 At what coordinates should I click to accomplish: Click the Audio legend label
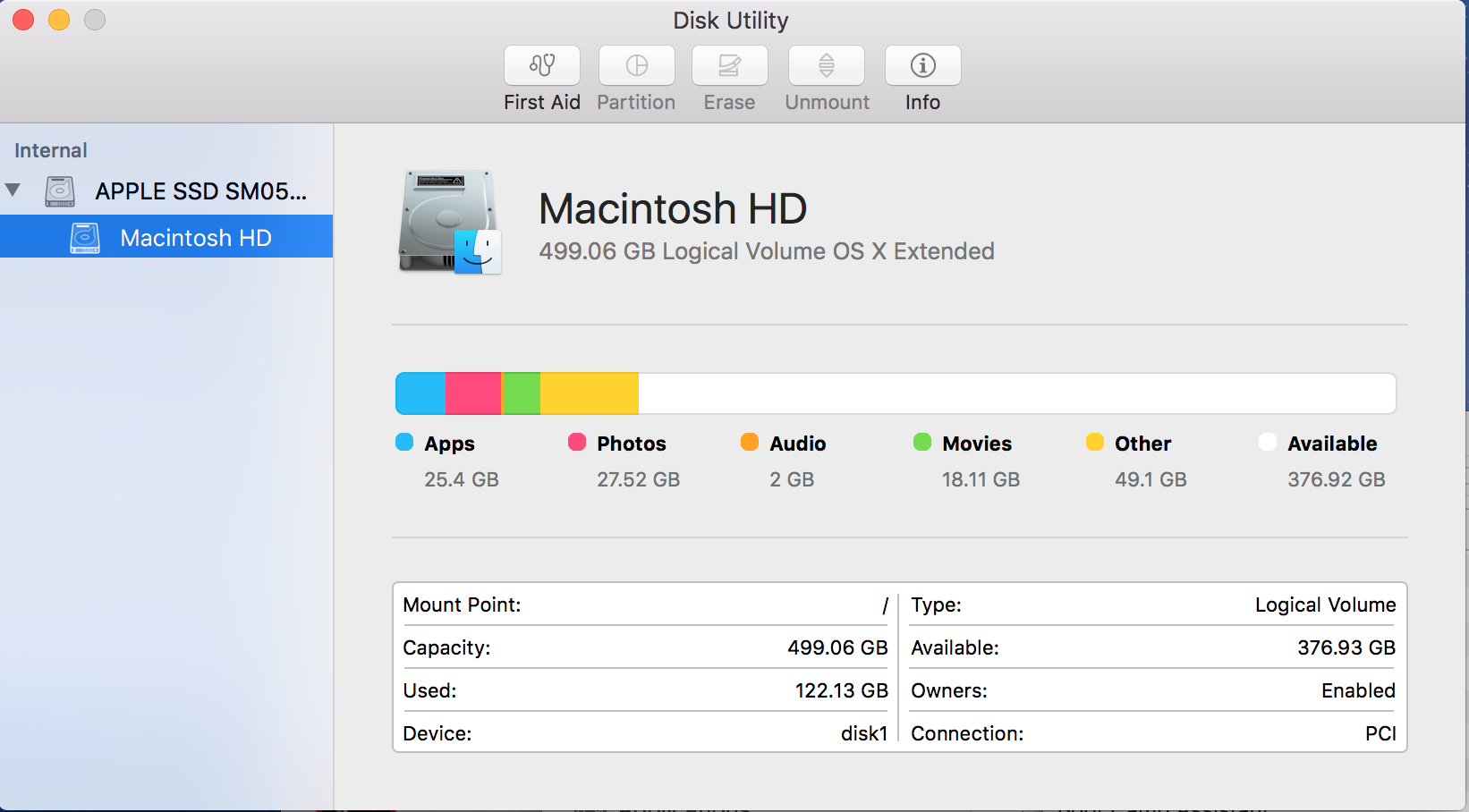click(798, 444)
